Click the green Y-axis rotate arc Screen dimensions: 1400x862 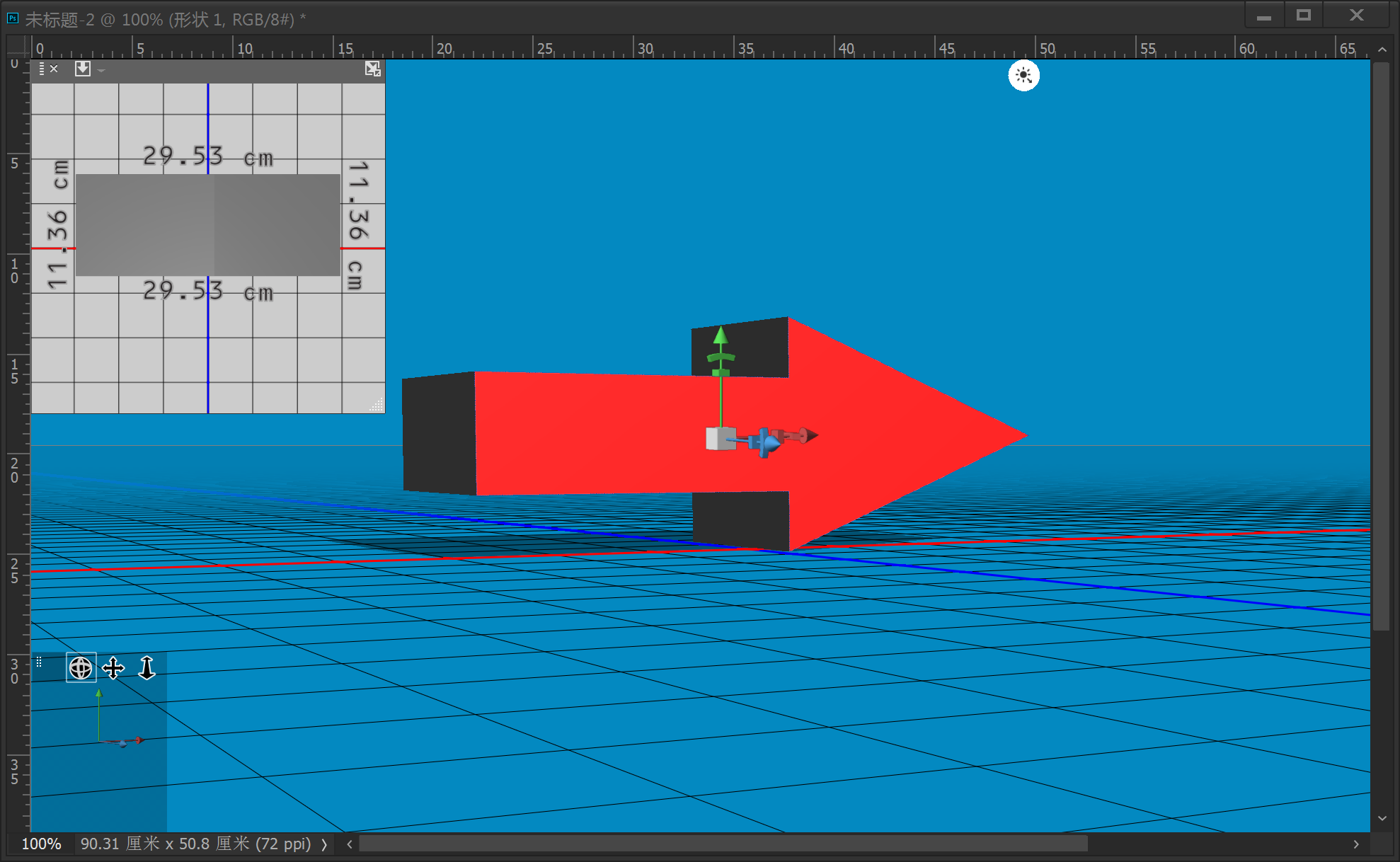[721, 357]
